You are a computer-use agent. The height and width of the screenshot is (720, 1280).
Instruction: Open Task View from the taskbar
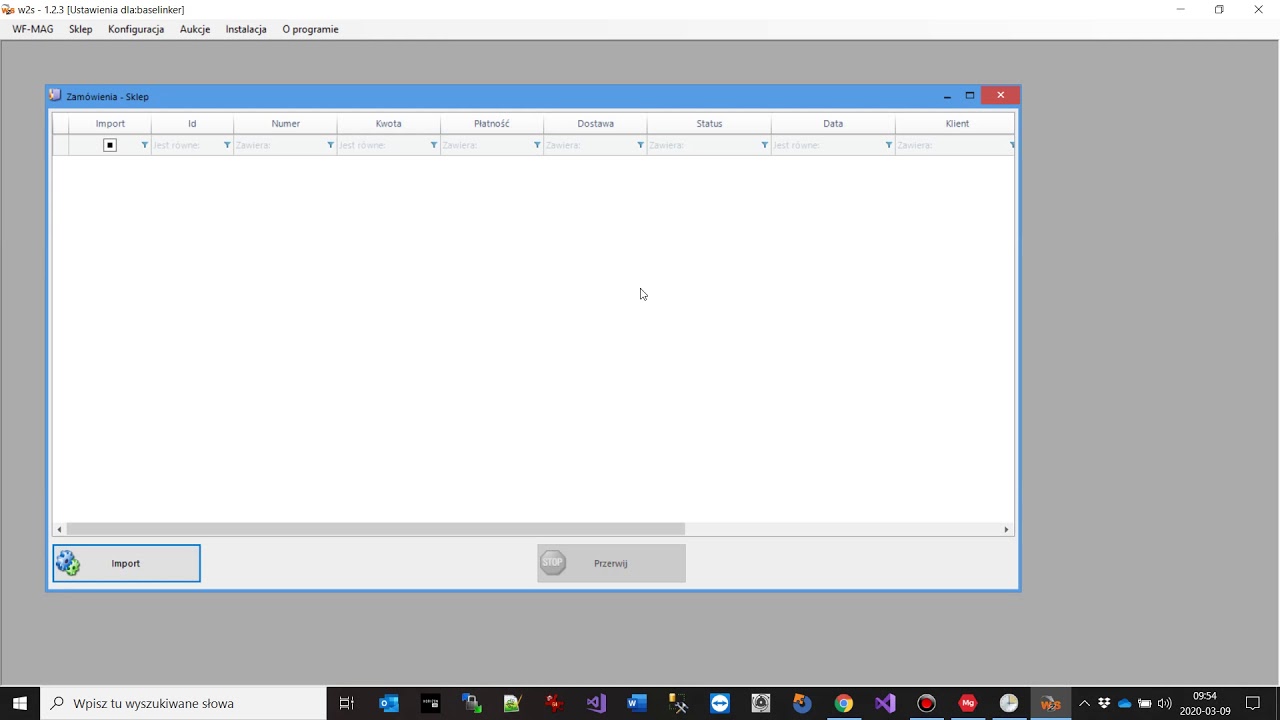pos(347,703)
